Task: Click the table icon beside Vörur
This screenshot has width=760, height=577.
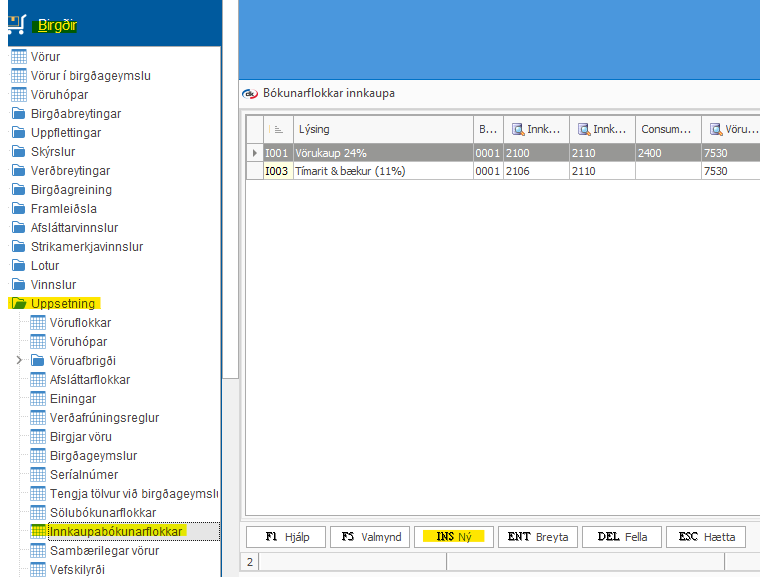Action: point(19,56)
